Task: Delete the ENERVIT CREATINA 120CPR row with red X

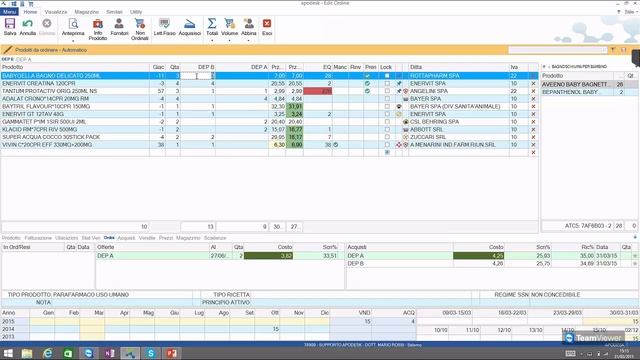Action: pos(533,83)
